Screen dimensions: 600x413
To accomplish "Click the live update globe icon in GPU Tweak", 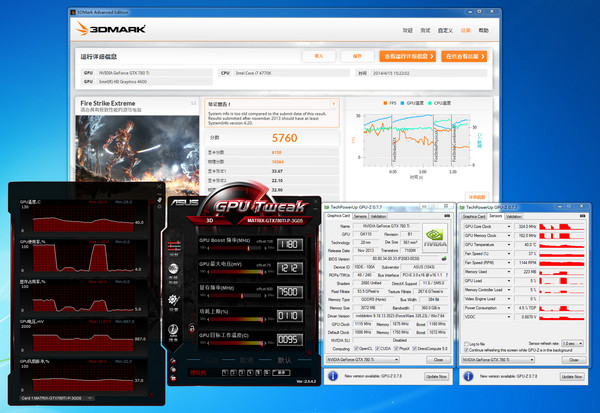I will coord(173,269).
